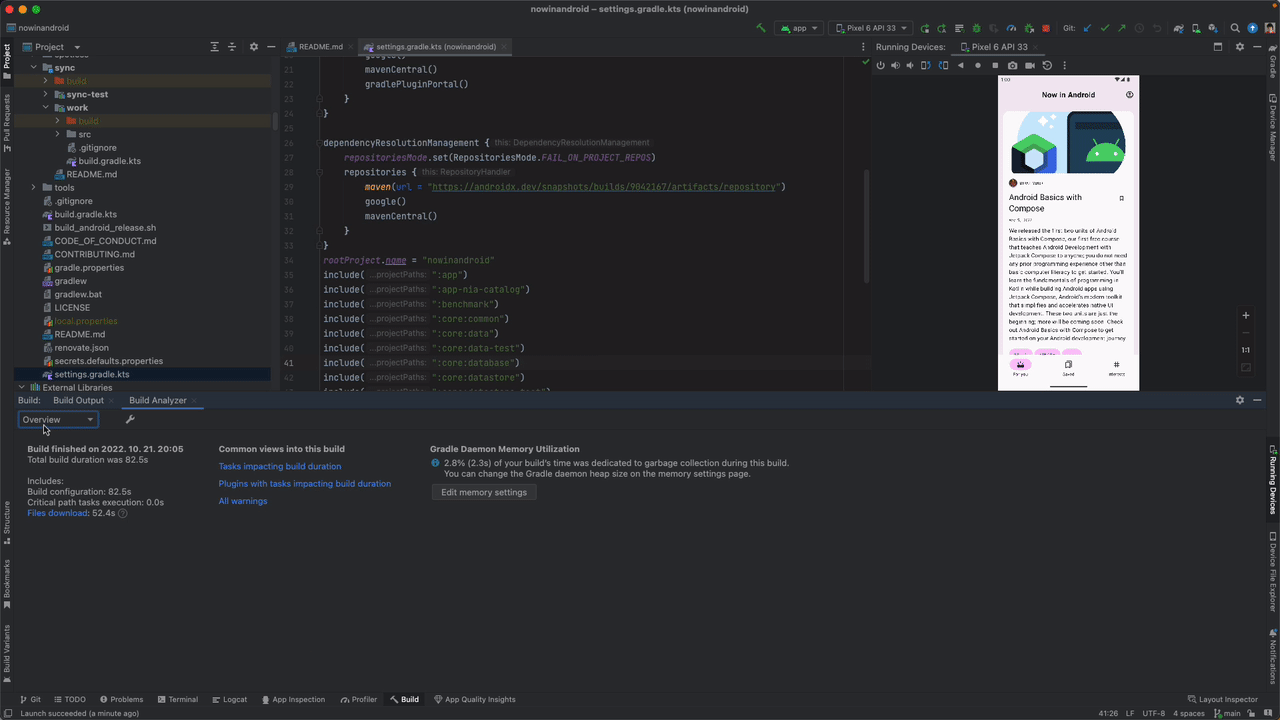Open the Profiler tool window

358,700
